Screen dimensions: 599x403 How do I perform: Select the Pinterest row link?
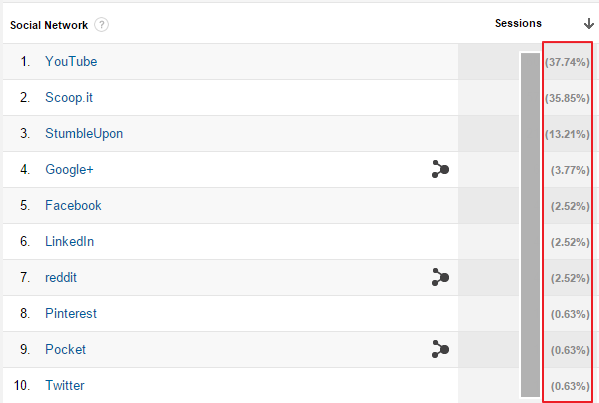tap(71, 313)
